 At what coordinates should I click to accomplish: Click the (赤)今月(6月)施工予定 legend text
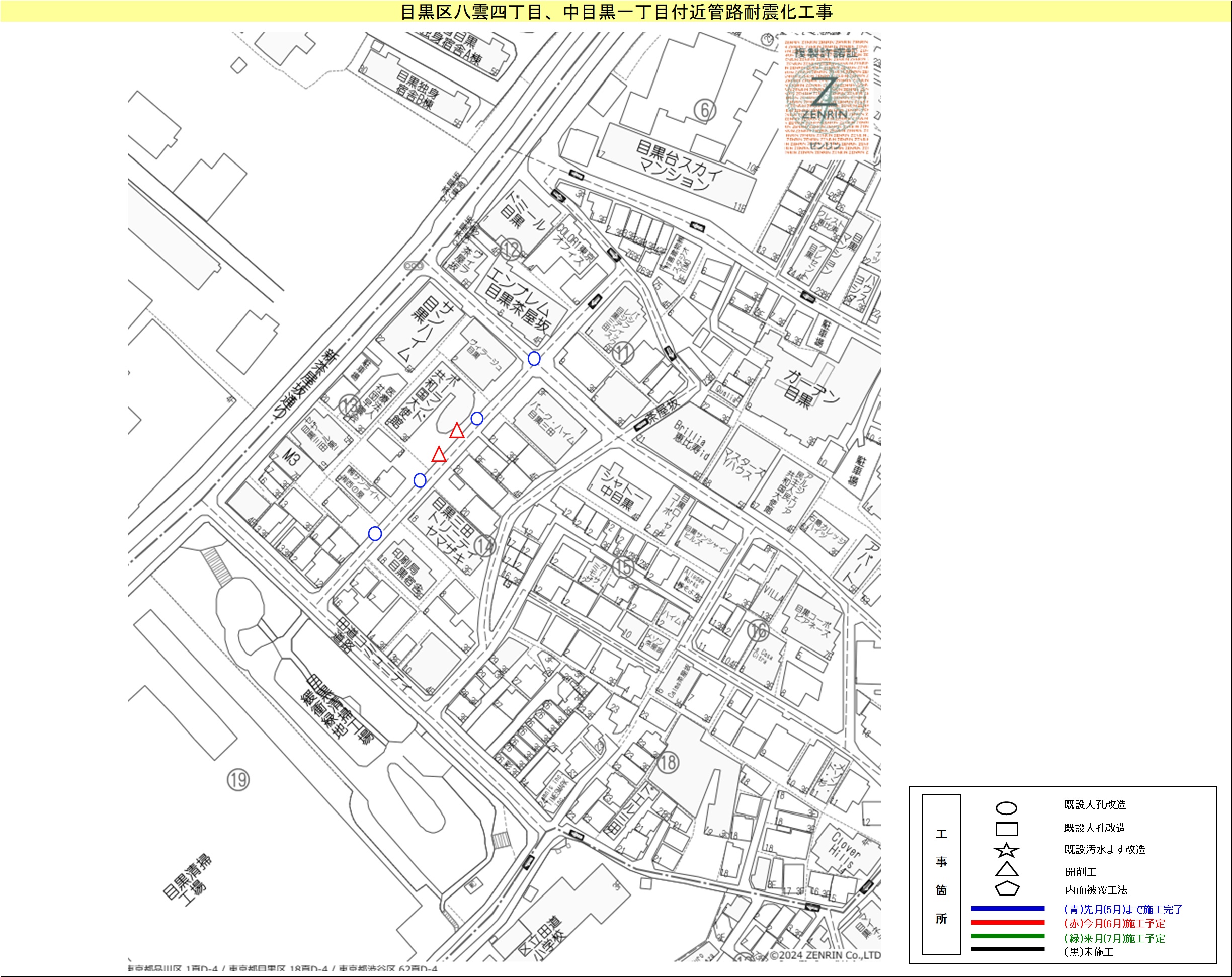point(1114,923)
